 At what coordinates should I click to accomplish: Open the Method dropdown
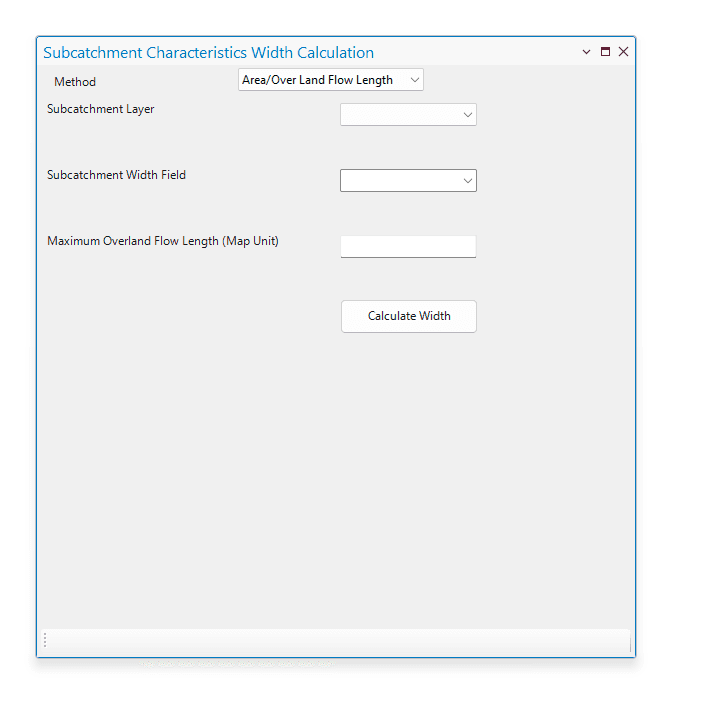(x=331, y=80)
